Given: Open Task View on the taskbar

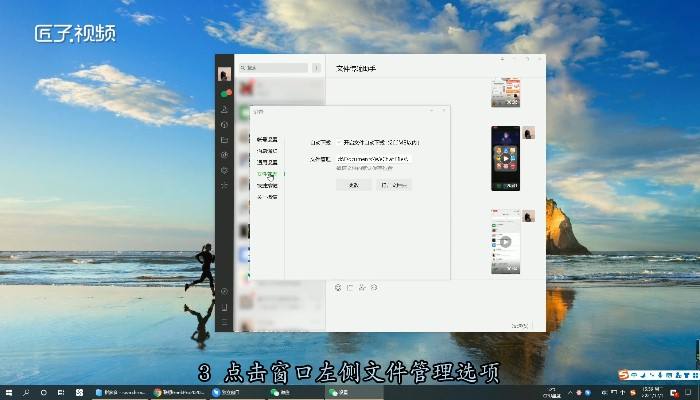Looking at the screenshot, I should coord(61,393).
